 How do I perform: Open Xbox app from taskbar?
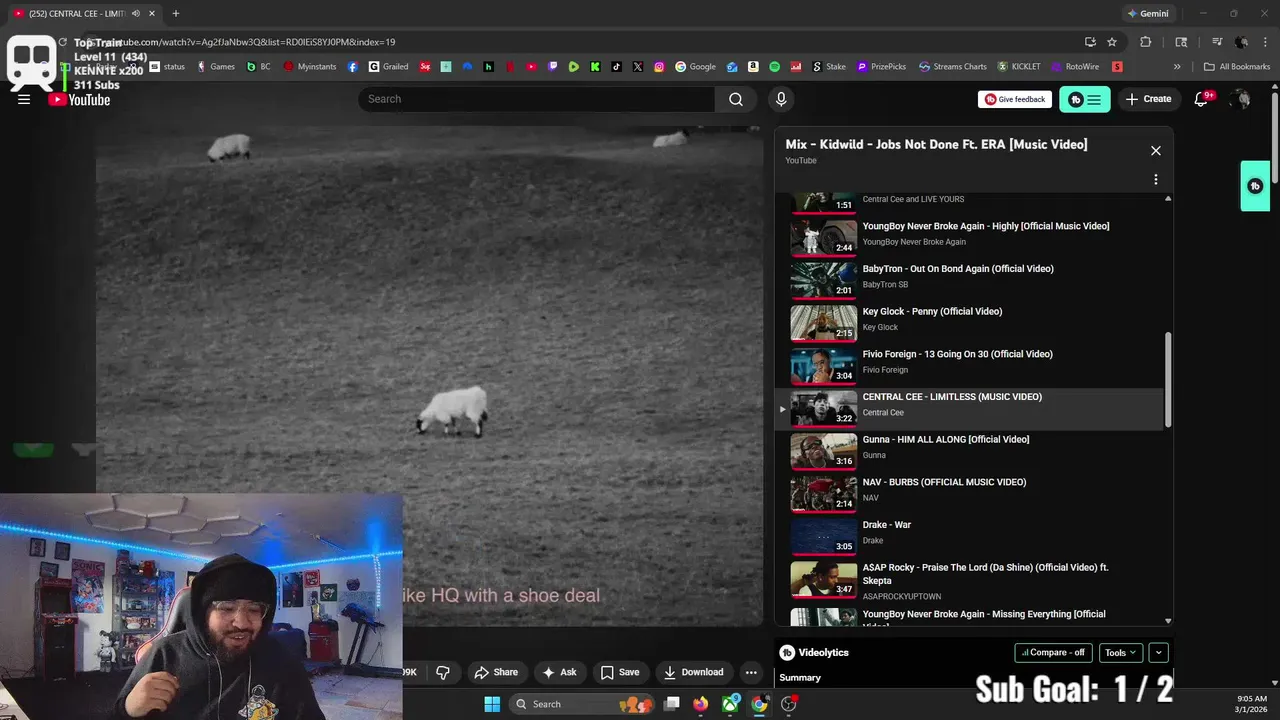731,704
